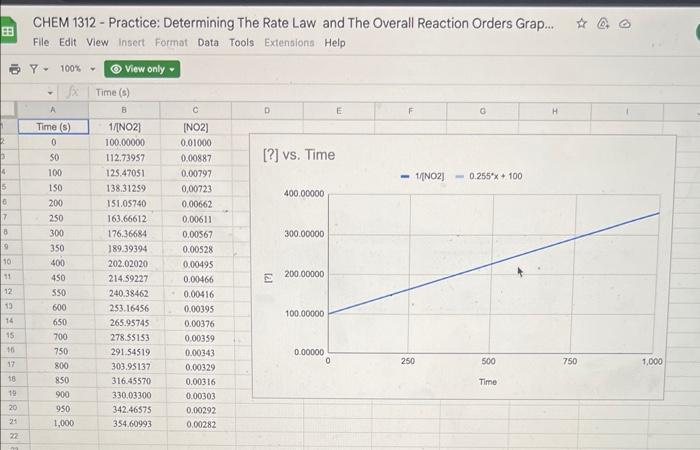Click the 0.255*x + 100 trendline legend
The image size is (700, 450).
(489, 176)
